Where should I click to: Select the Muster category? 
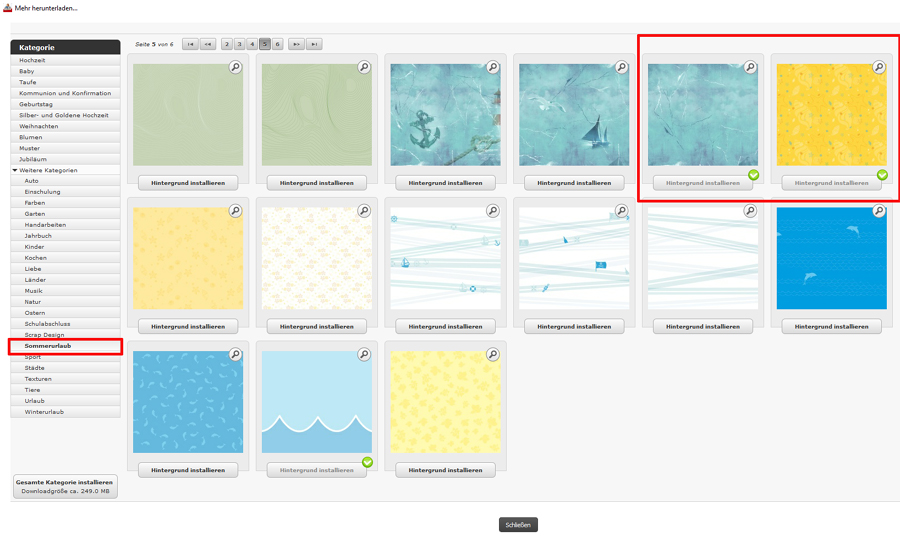(65, 148)
